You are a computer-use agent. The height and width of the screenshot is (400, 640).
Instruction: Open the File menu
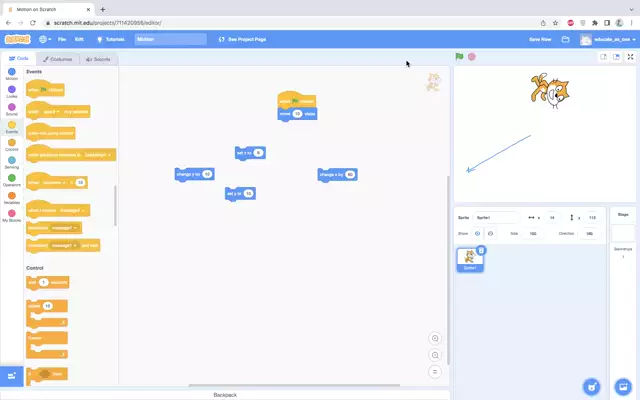pyautogui.click(x=62, y=39)
